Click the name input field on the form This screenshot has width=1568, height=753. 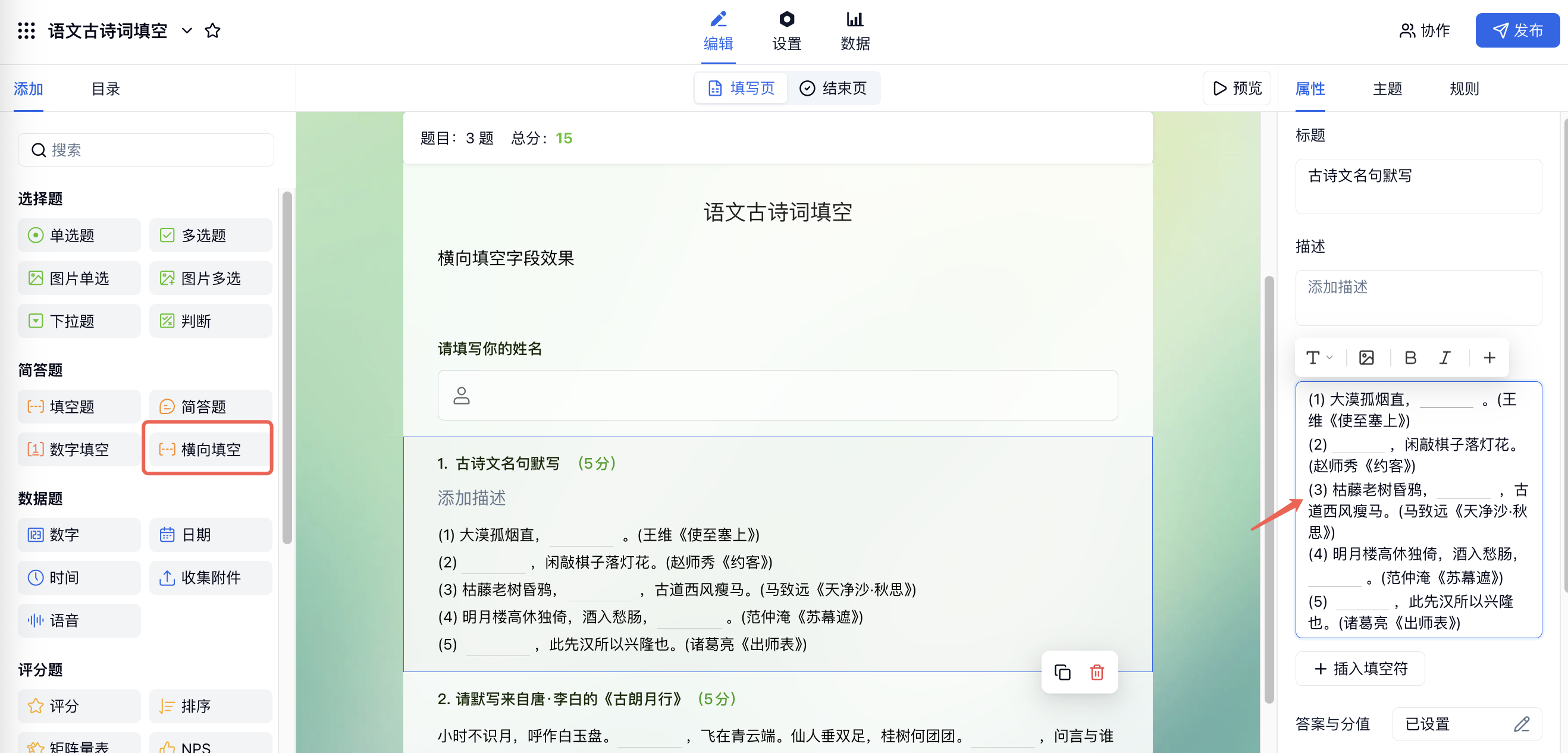point(777,395)
